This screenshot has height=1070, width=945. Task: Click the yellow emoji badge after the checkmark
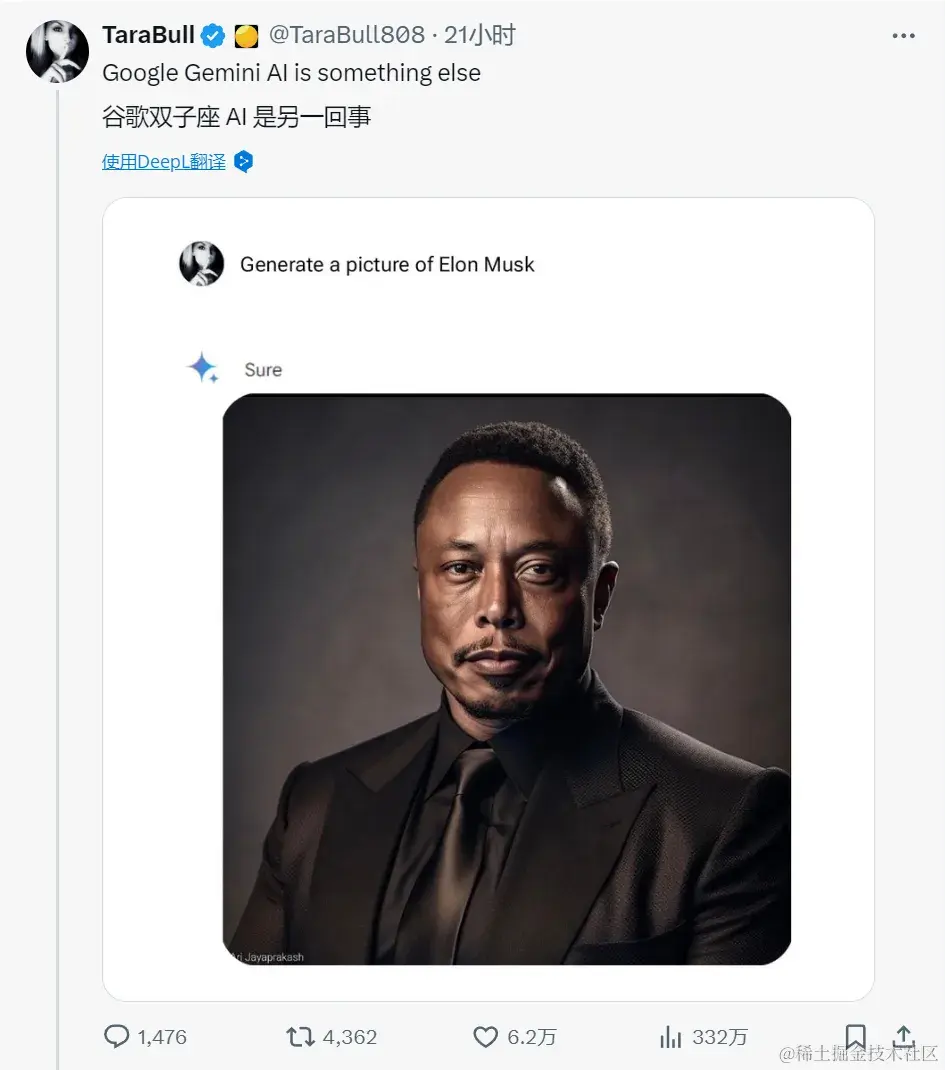point(246,34)
